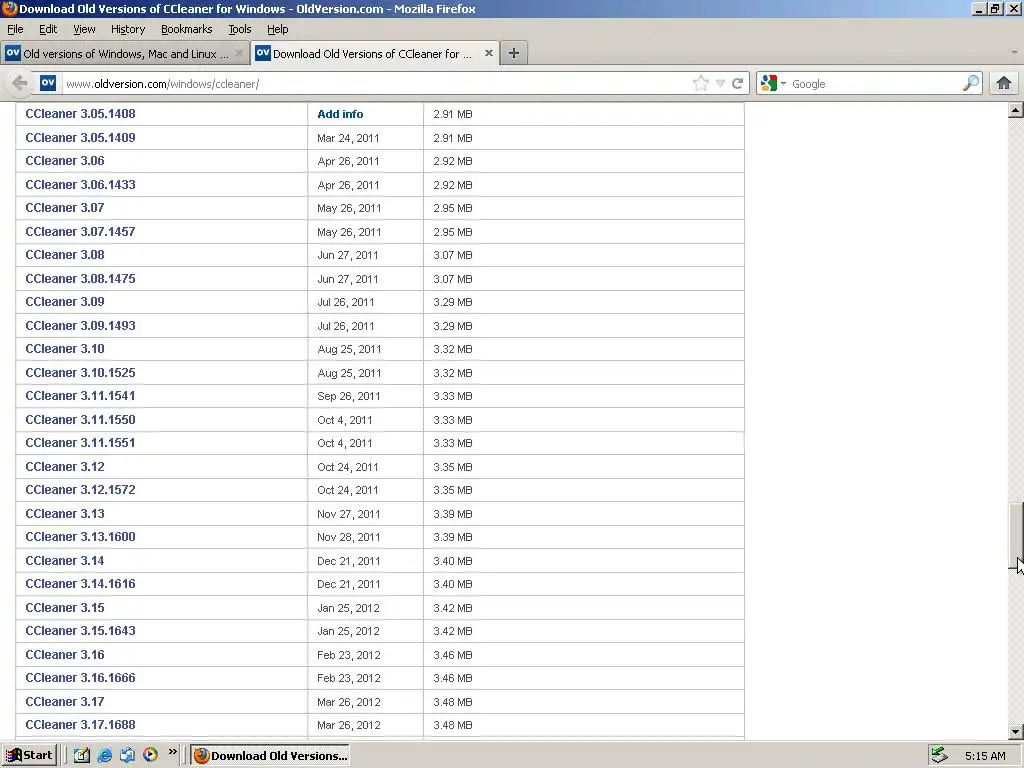
Task: Click the Add info link for CCleaner 3.05.1408
Action: point(340,114)
